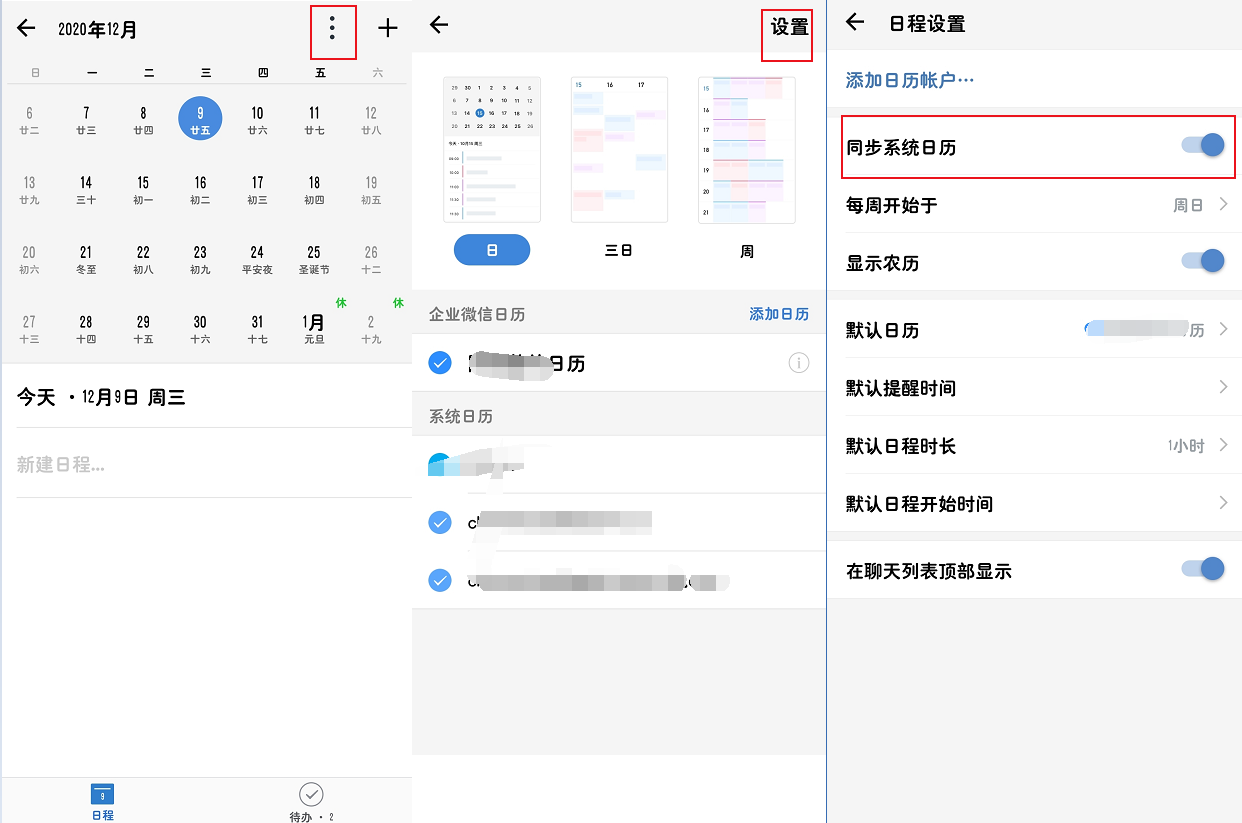The width and height of the screenshot is (1242, 823).
Task: Choose the week view thumbnail
Action: 747,150
